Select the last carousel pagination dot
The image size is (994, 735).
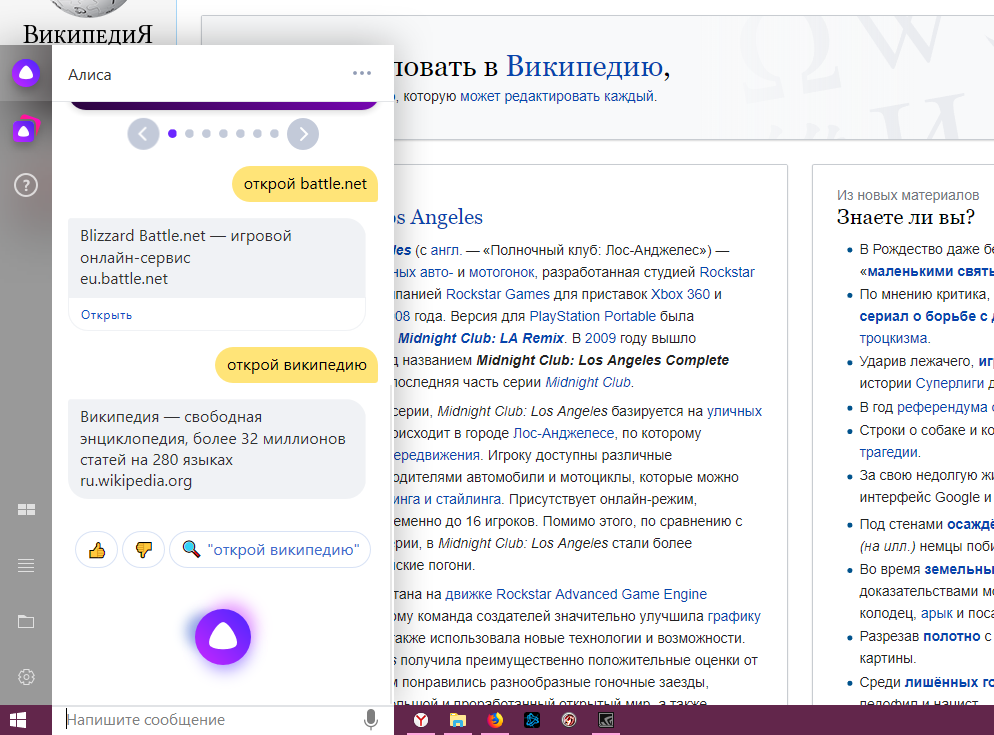tap(274, 133)
